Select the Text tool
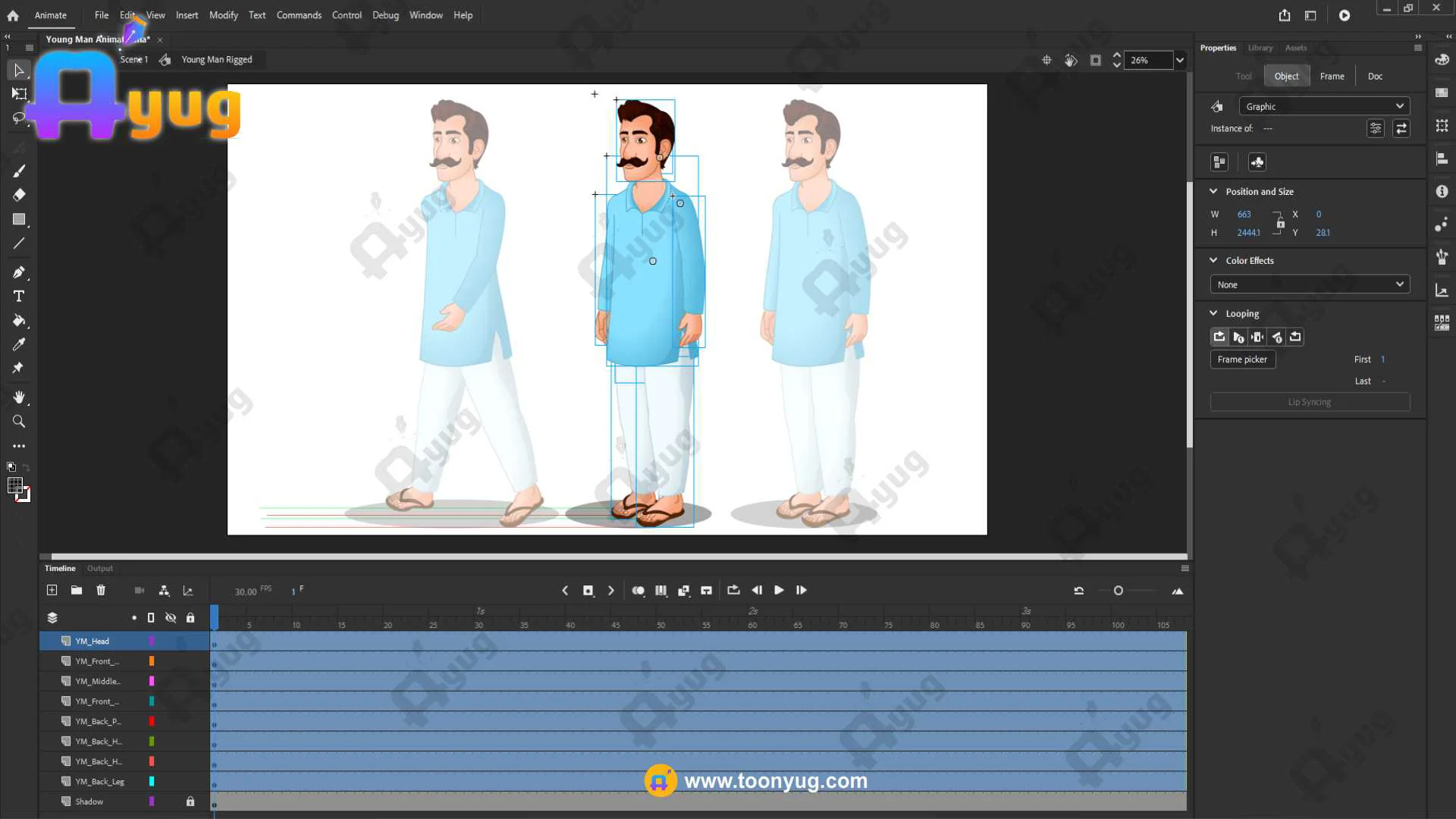The height and width of the screenshot is (819, 1456). tap(19, 296)
